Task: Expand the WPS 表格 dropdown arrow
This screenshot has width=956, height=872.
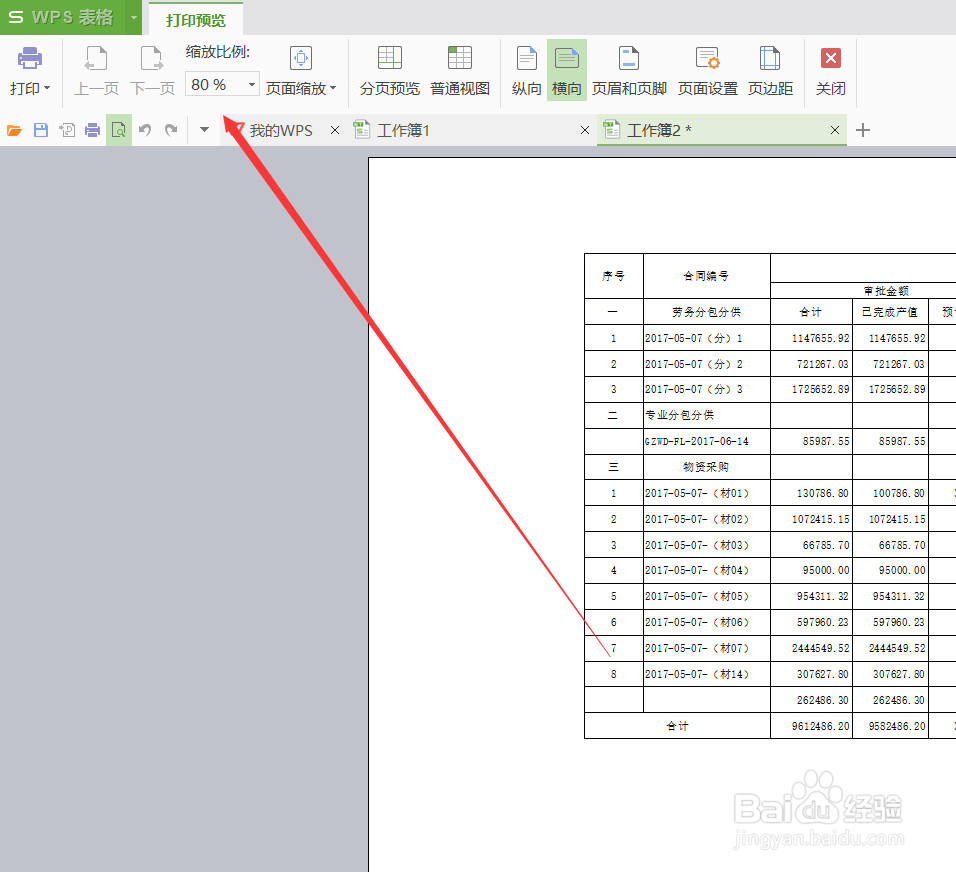Action: pyautogui.click(x=134, y=17)
